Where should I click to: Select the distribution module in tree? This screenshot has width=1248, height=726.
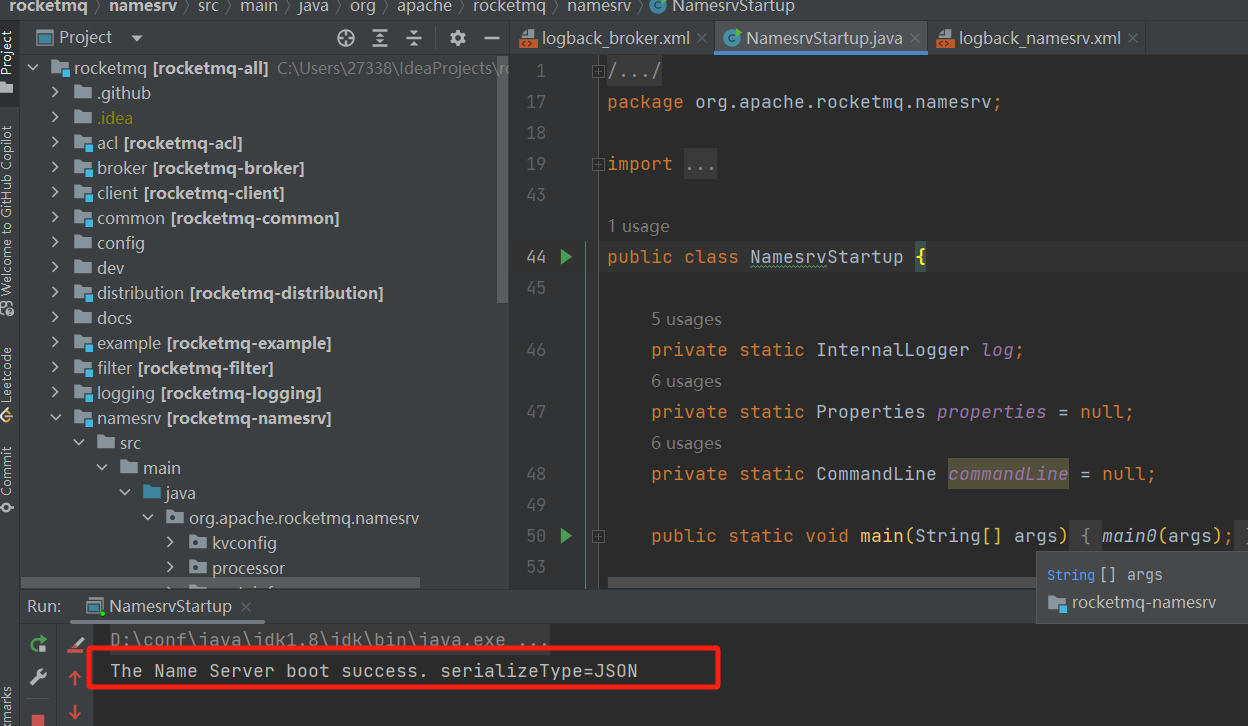(x=240, y=293)
